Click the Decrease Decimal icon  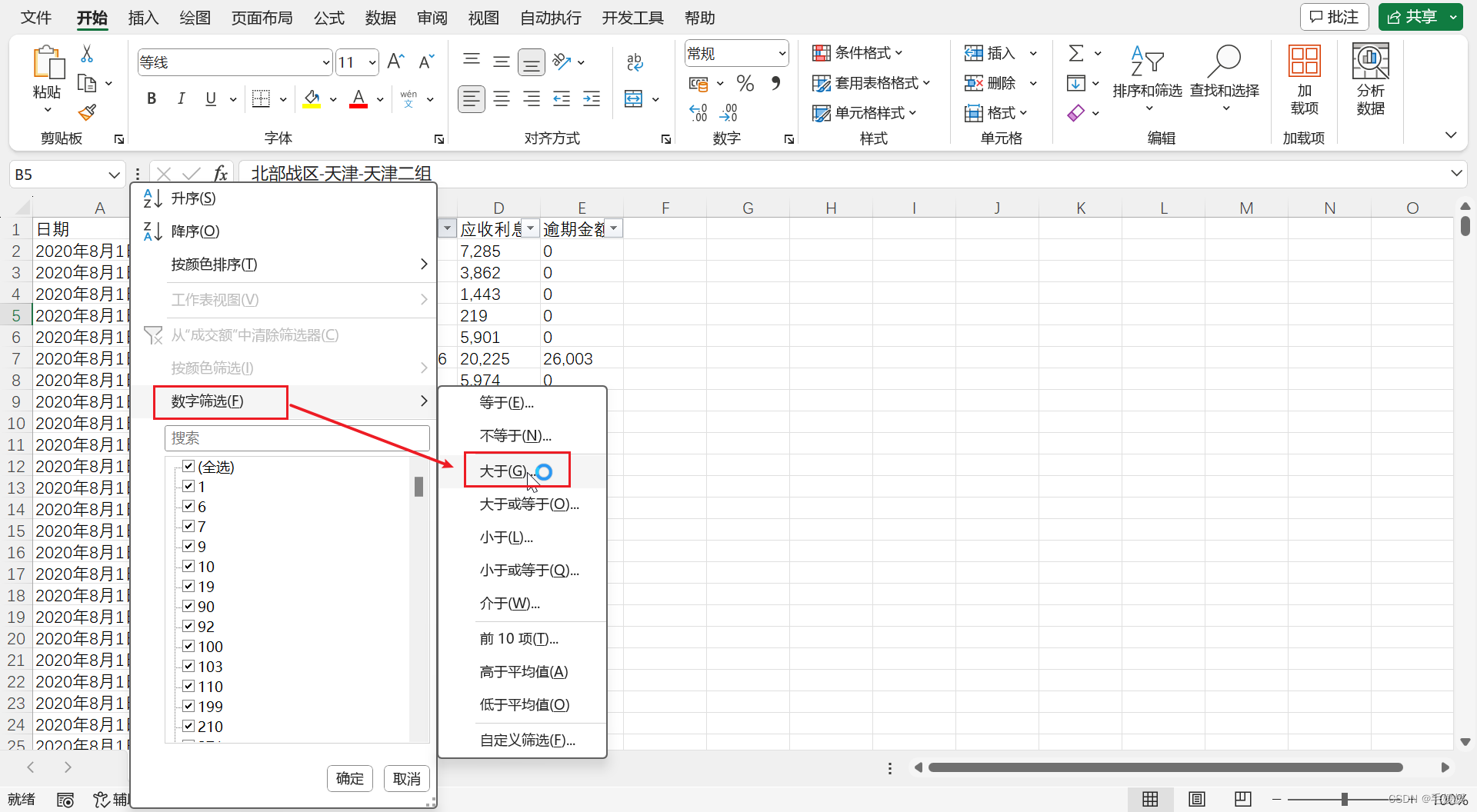coord(728,113)
